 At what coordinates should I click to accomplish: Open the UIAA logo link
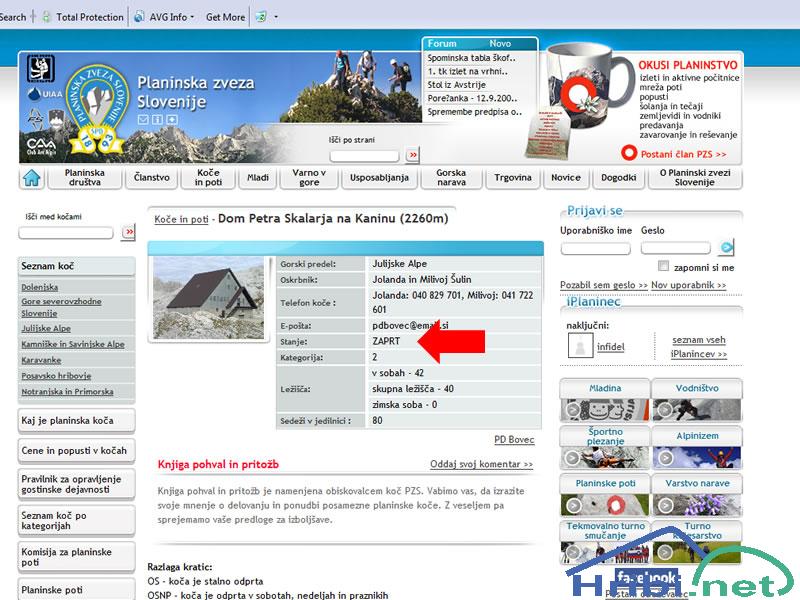tap(45, 94)
